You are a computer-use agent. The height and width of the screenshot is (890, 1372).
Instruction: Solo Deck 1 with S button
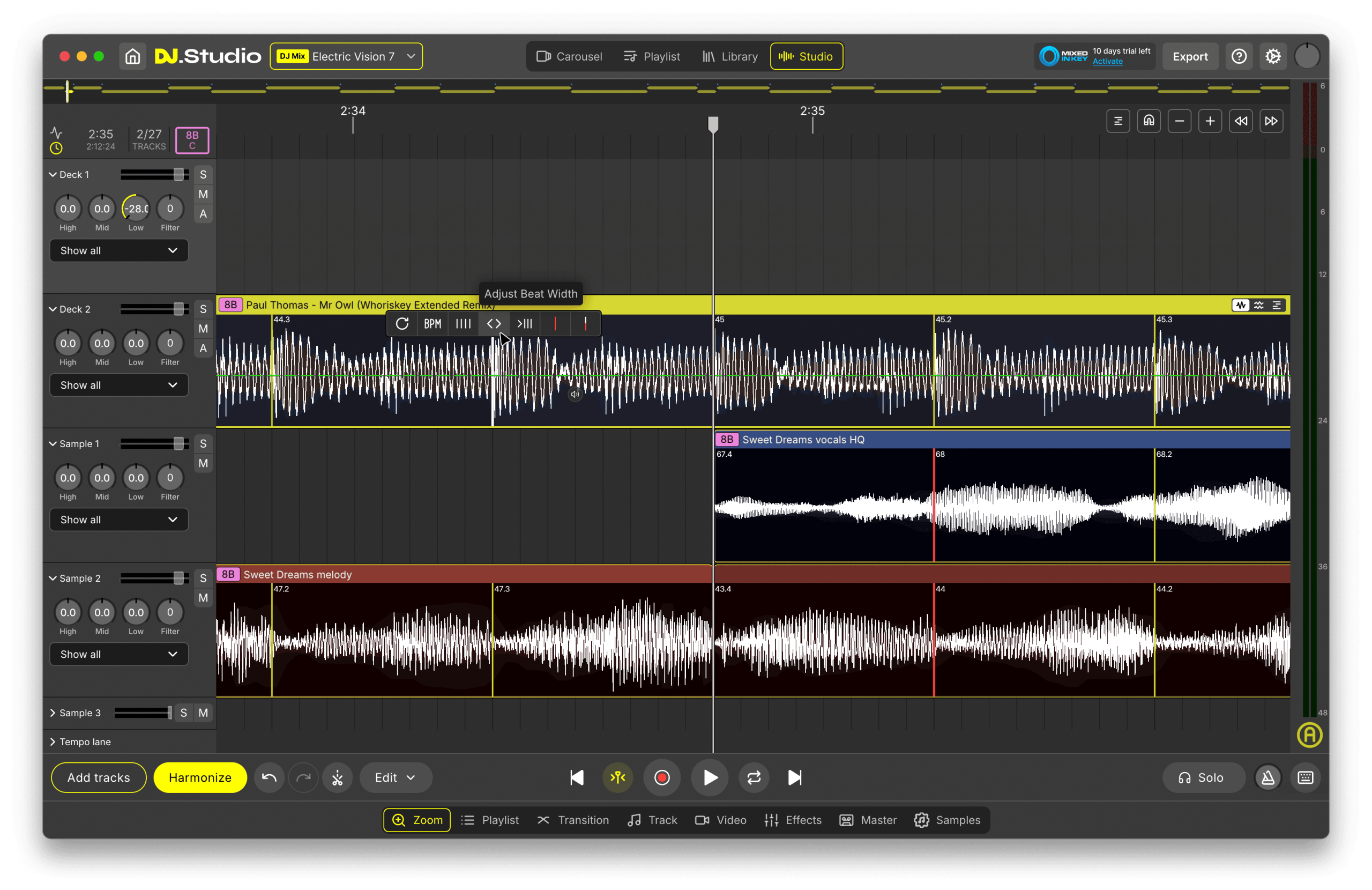pos(203,175)
